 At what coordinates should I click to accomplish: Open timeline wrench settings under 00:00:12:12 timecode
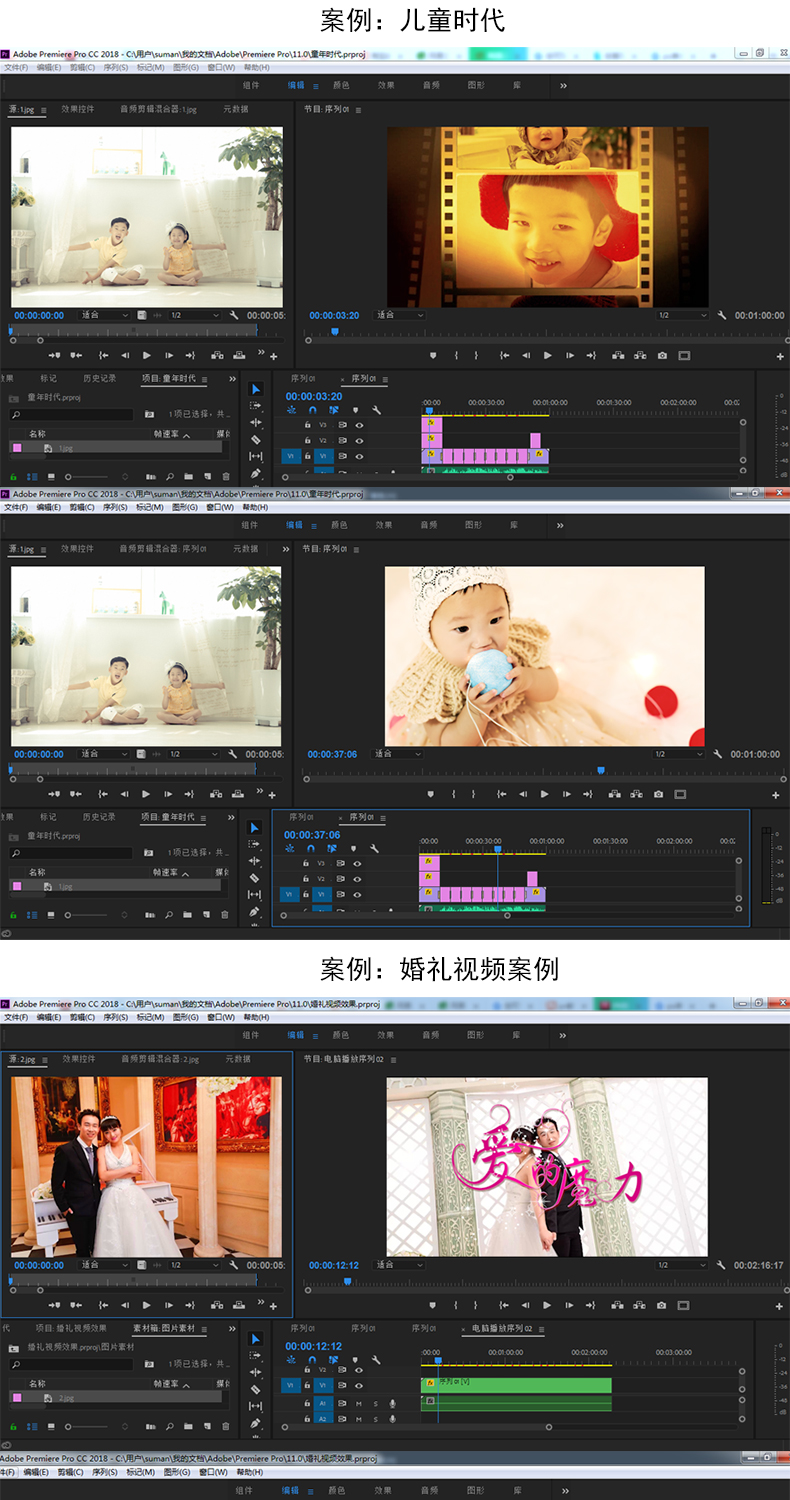[376, 1360]
